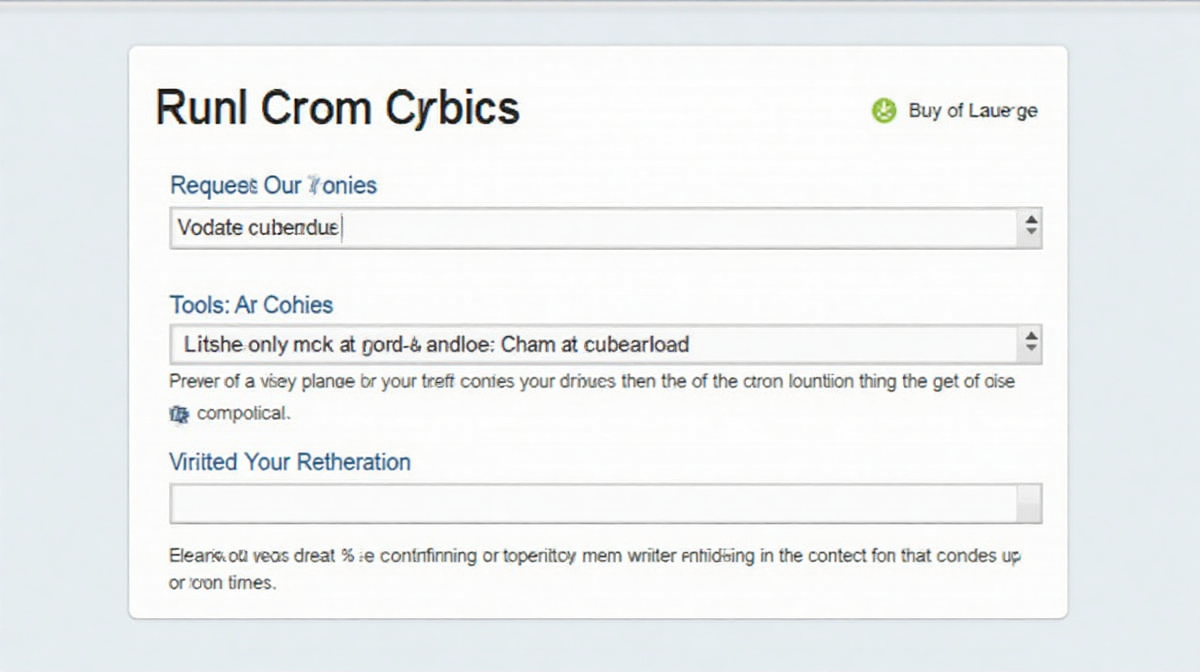Click the compolical word in the description
Image resolution: width=1200 pixels, height=672 pixels.
(x=244, y=412)
